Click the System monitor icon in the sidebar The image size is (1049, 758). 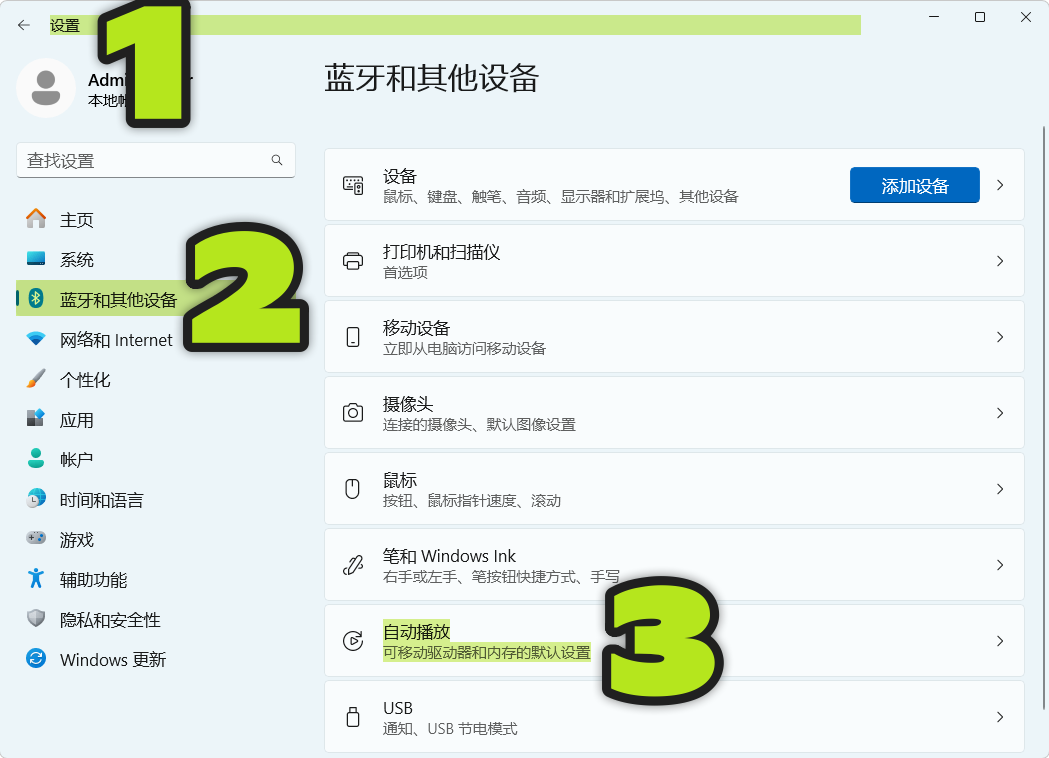coord(36,259)
